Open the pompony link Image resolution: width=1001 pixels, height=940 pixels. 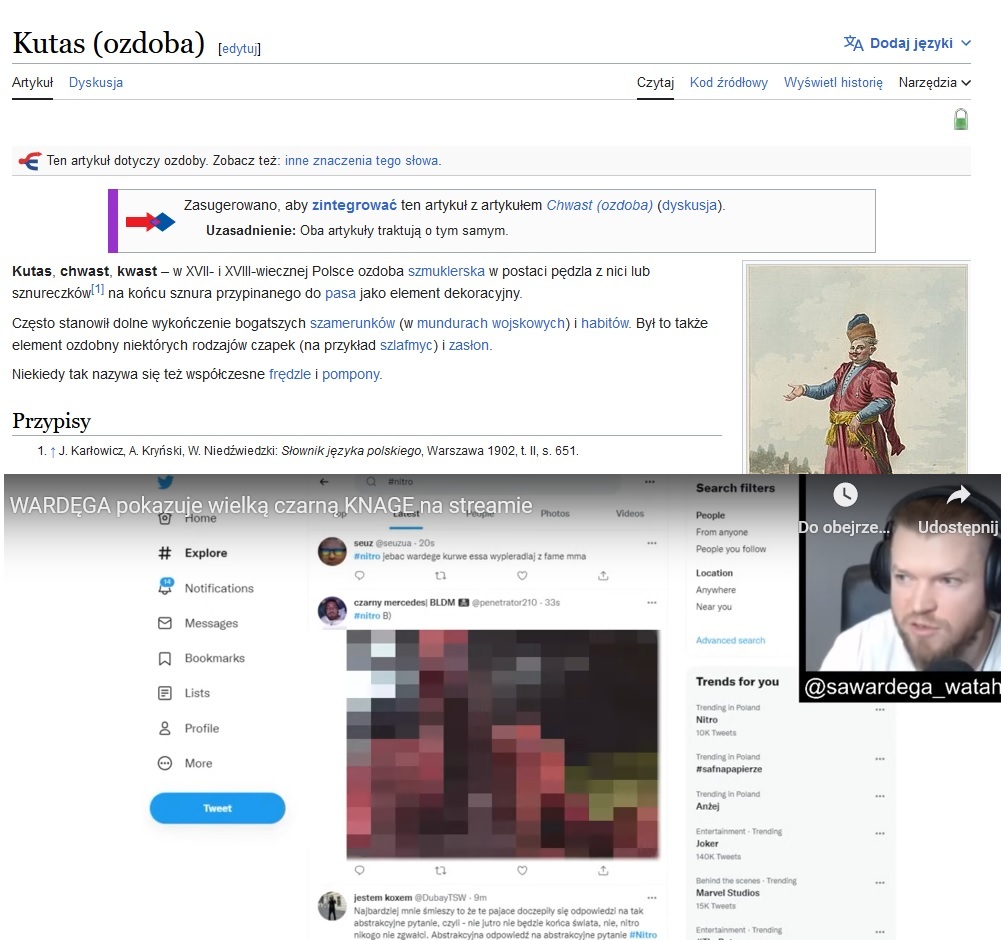[x=351, y=374]
